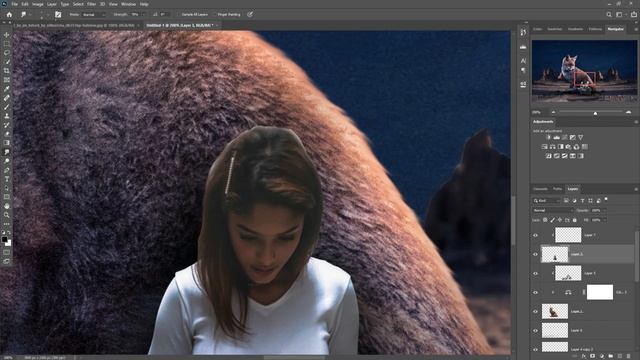The height and width of the screenshot is (360, 640).
Task: Switch to the Paths tab
Action: click(x=557, y=189)
